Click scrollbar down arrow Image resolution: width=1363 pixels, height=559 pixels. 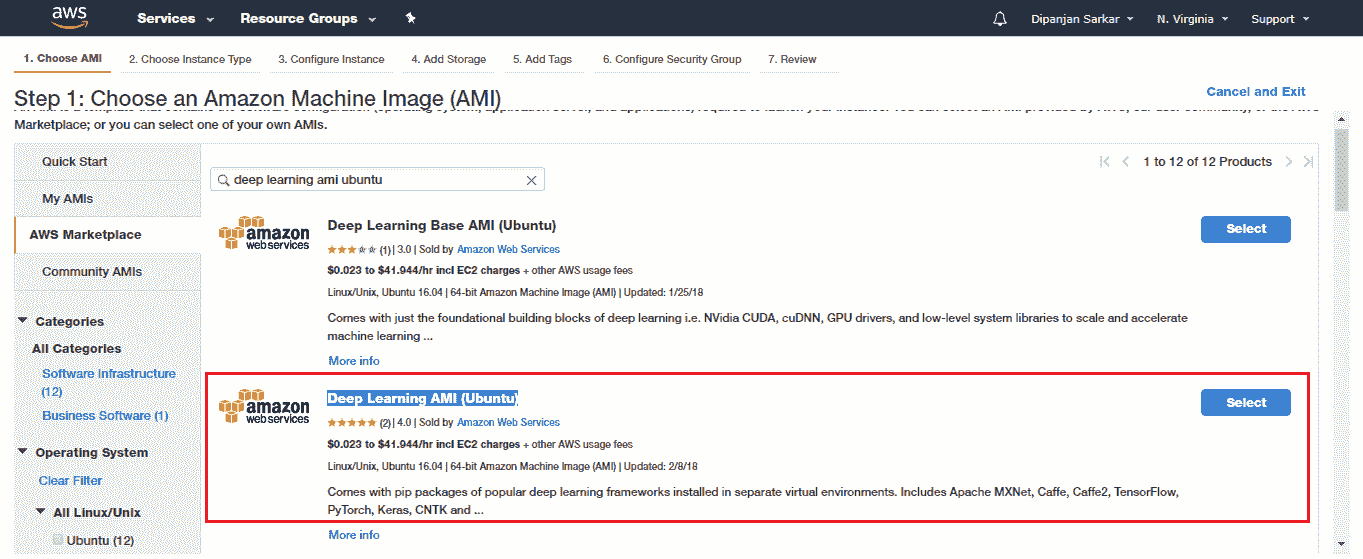(1341, 545)
